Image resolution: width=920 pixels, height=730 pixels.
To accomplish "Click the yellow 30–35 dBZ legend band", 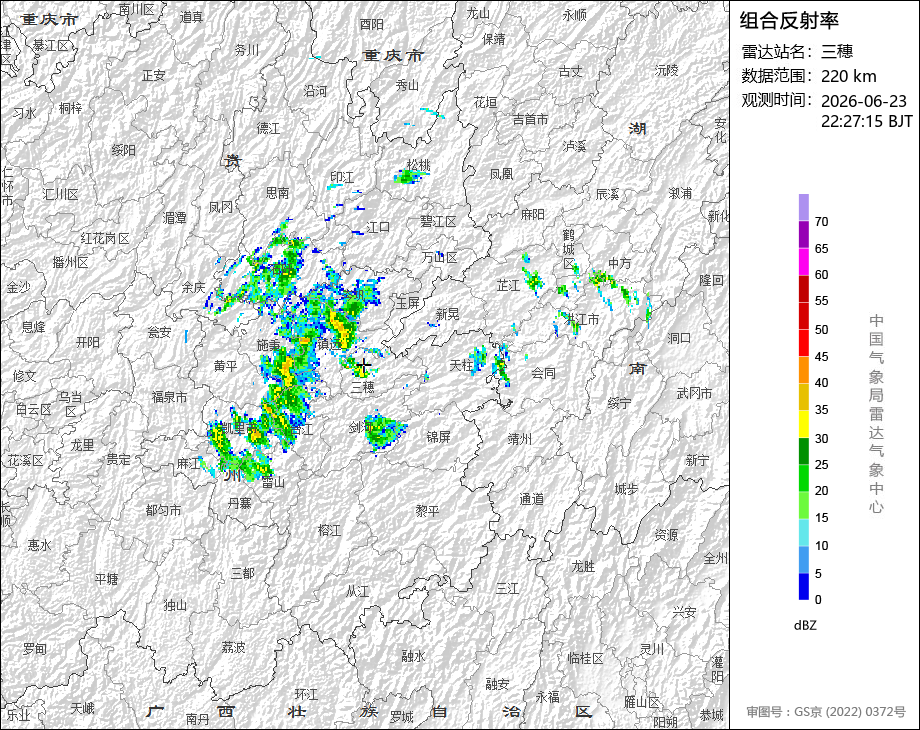I will (804, 424).
